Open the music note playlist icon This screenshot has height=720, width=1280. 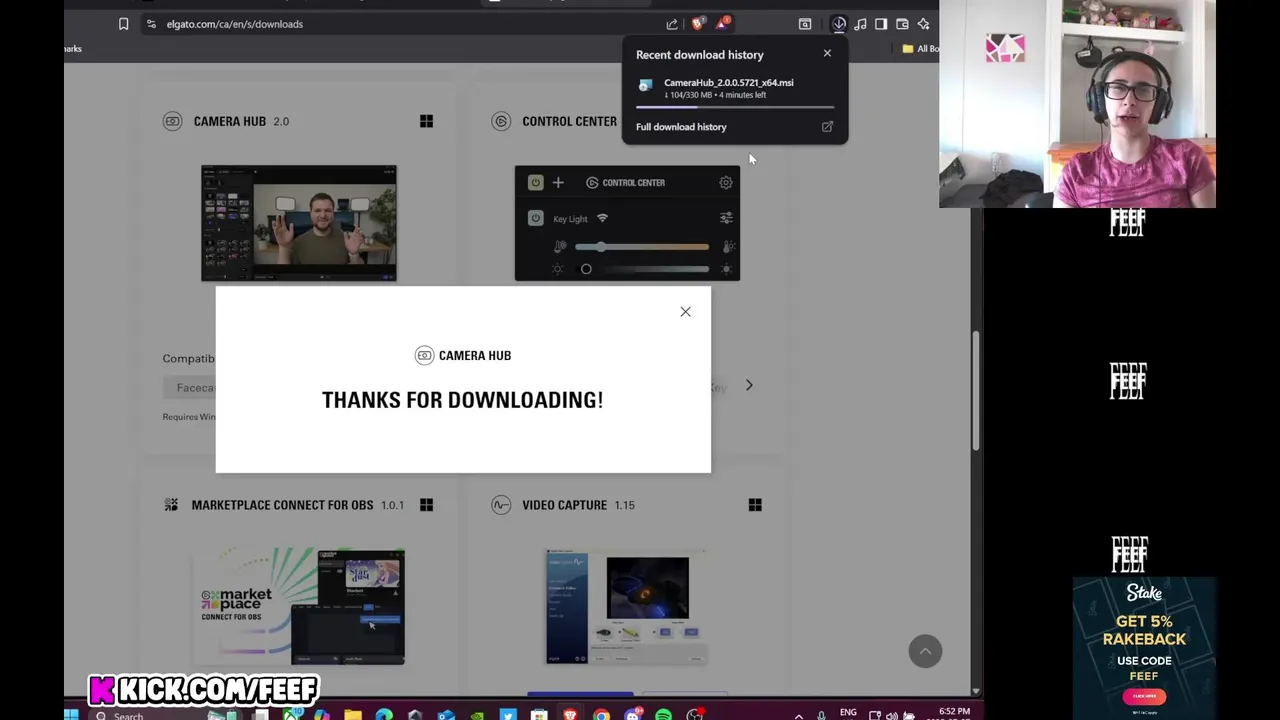pyautogui.click(x=860, y=24)
